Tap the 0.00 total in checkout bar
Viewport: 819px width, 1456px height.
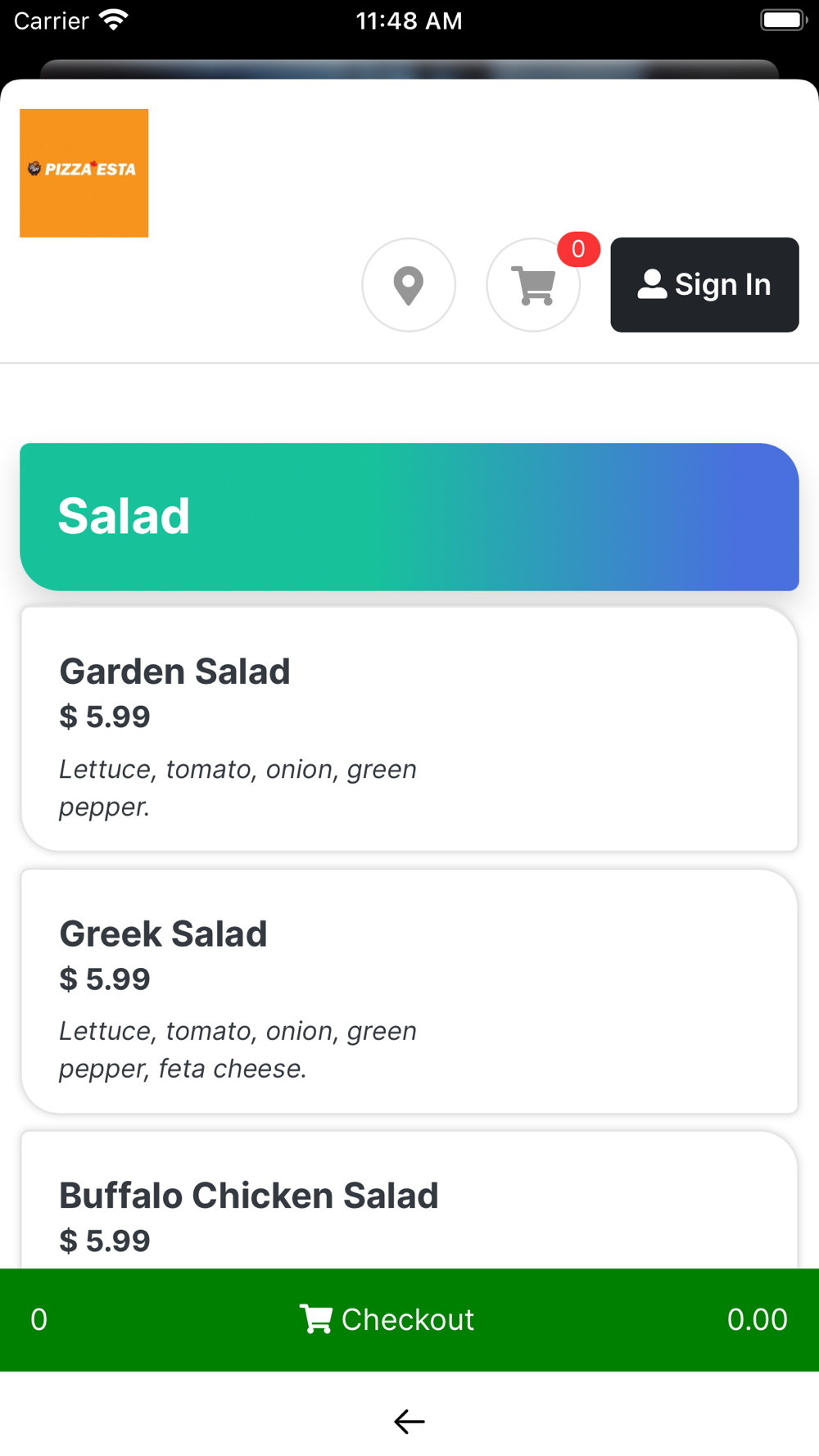[x=758, y=1319]
